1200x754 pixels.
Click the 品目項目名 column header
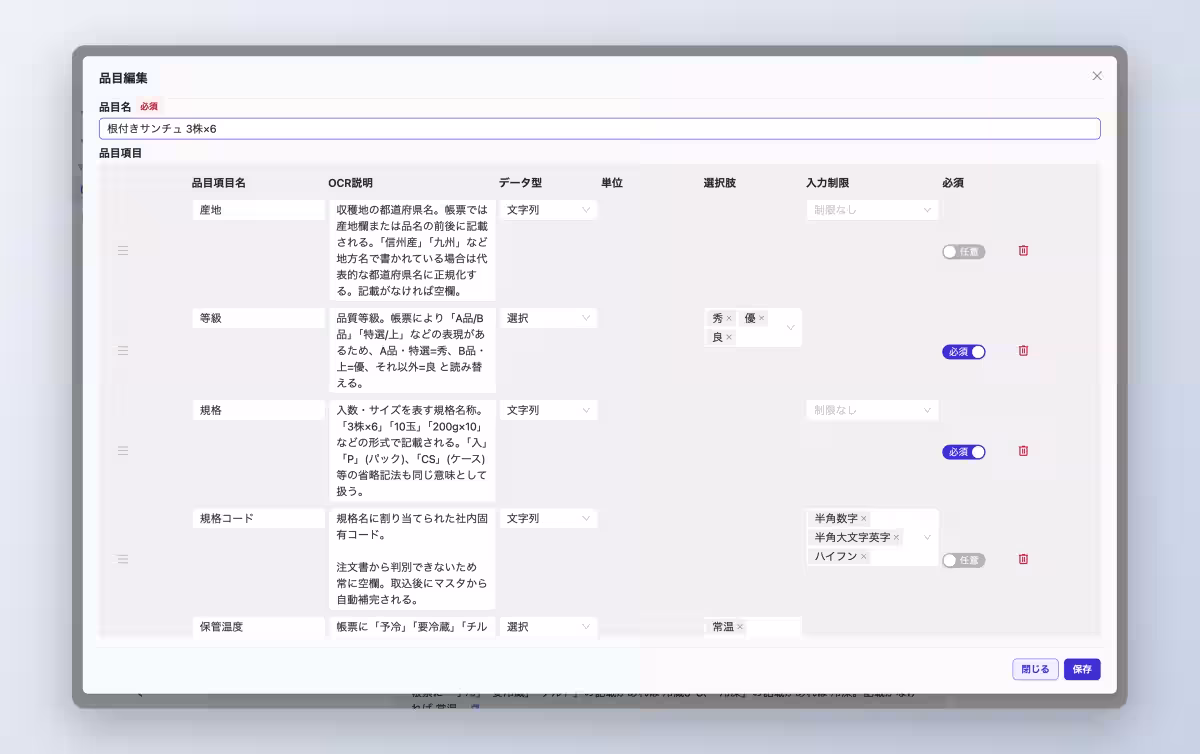(219, 183)
